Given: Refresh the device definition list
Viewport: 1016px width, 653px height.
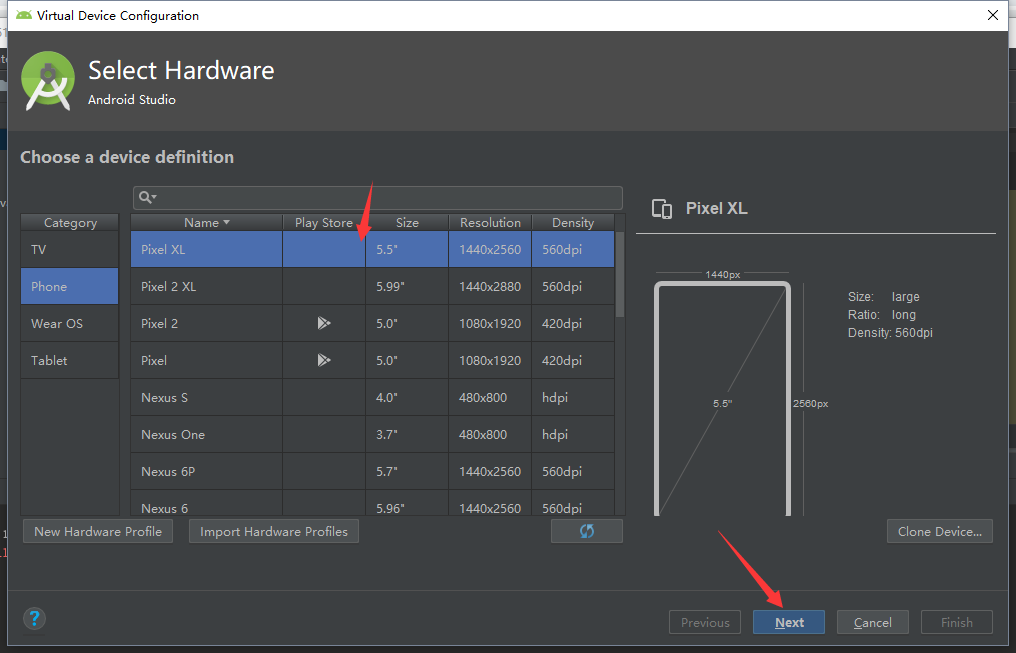Looking at the screenshot, I should (x=586, y=530).
